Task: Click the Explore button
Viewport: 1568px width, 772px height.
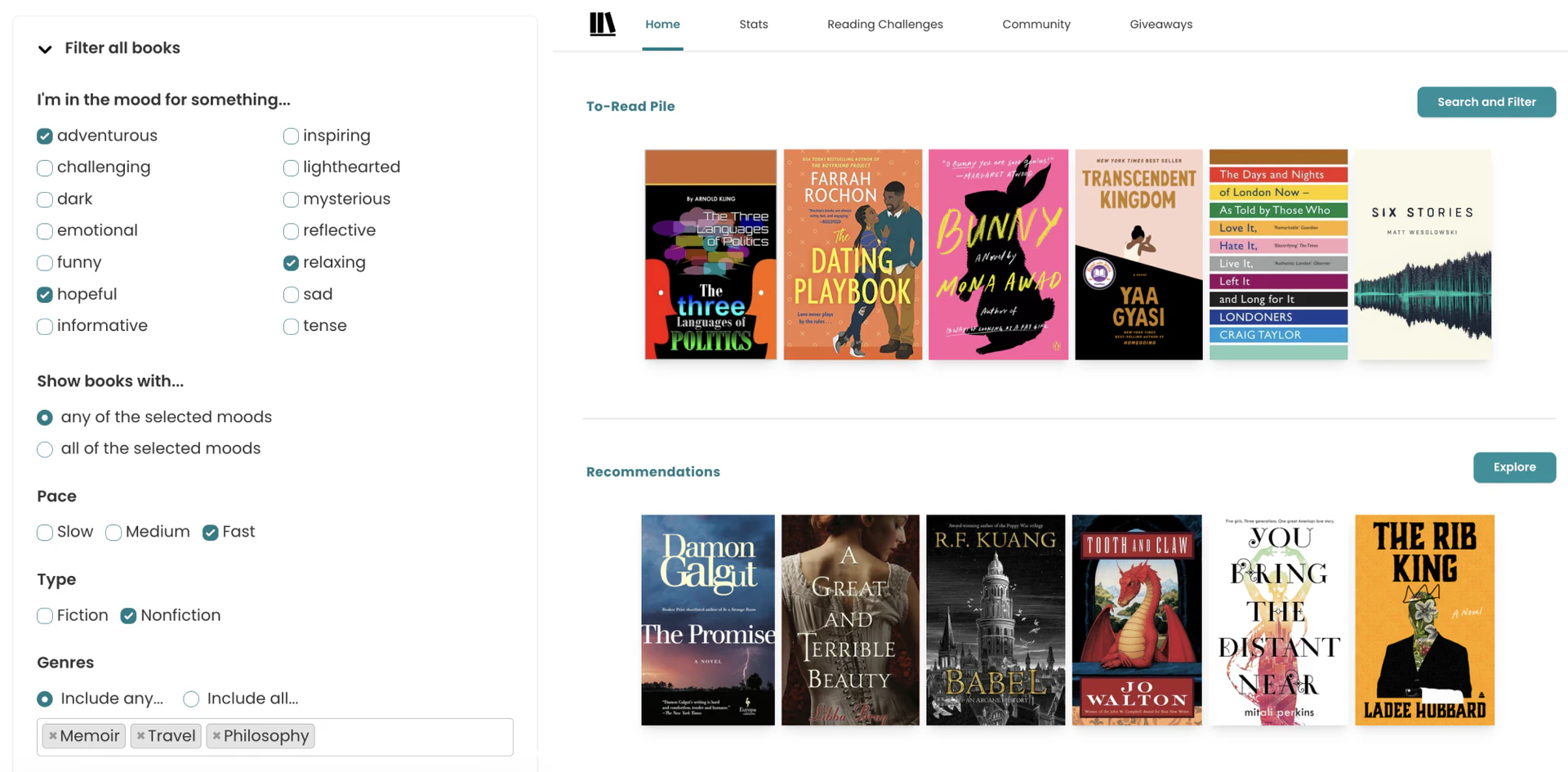Action: point(1515,467)
